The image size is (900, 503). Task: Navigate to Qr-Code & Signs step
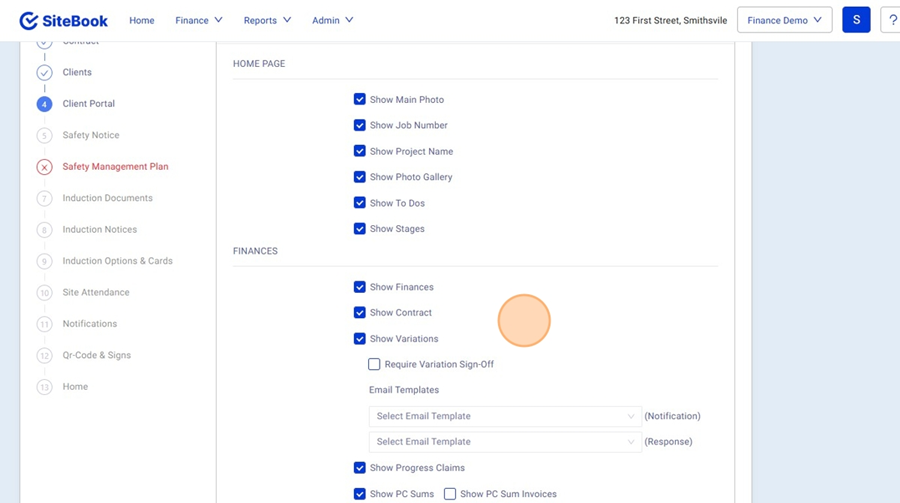click(96, 356)
